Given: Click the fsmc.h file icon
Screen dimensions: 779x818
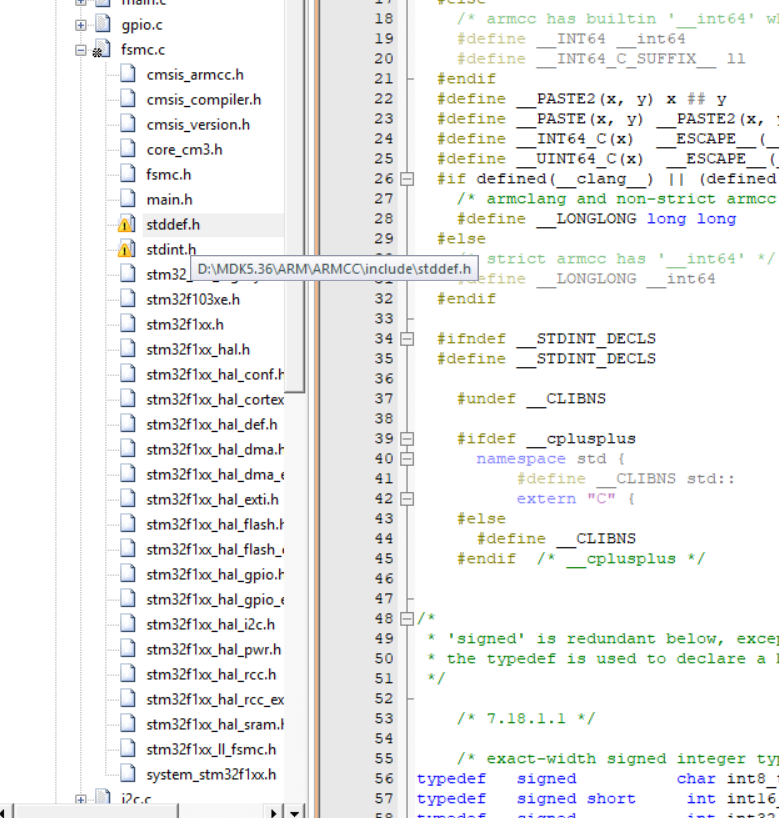Looking at the screenshot, I should pos(128,174).
